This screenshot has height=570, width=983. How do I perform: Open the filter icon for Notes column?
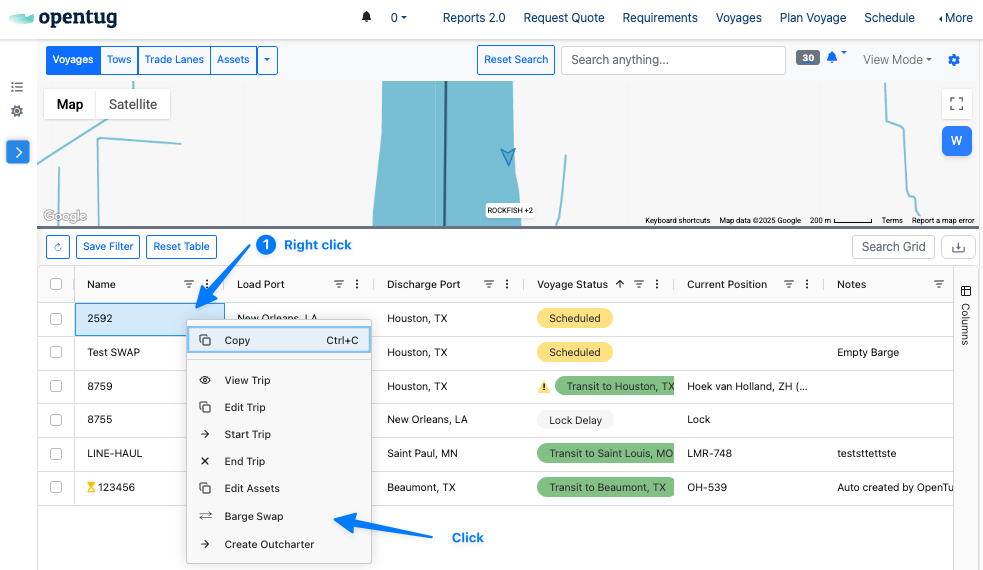coord(938,284)
